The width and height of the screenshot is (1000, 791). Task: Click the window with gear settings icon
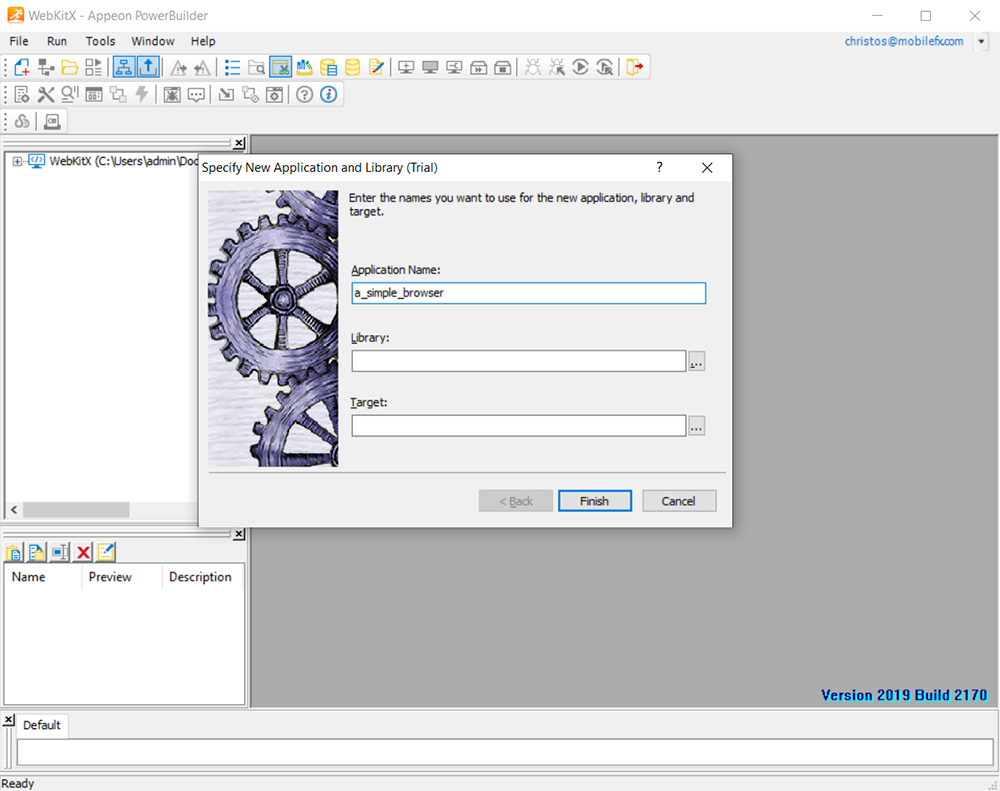tap(274, 94)
